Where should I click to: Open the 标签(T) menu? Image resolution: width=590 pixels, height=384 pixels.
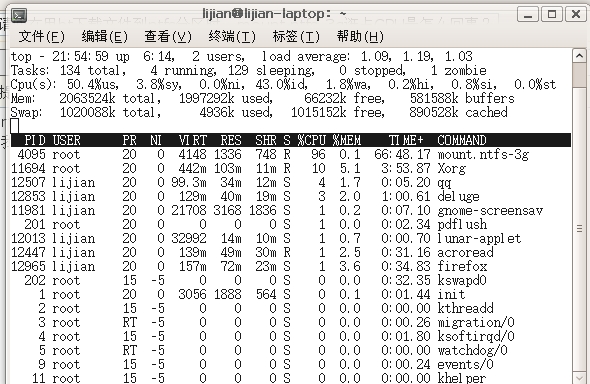tap(296, 36)
